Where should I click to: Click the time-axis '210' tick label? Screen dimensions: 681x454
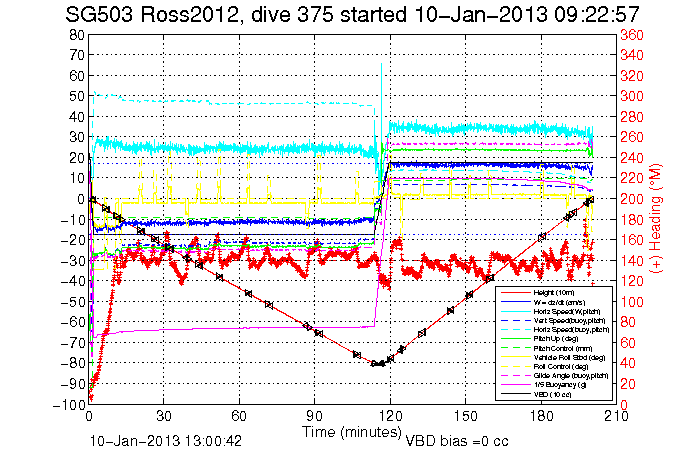click(x=616, y=417)
